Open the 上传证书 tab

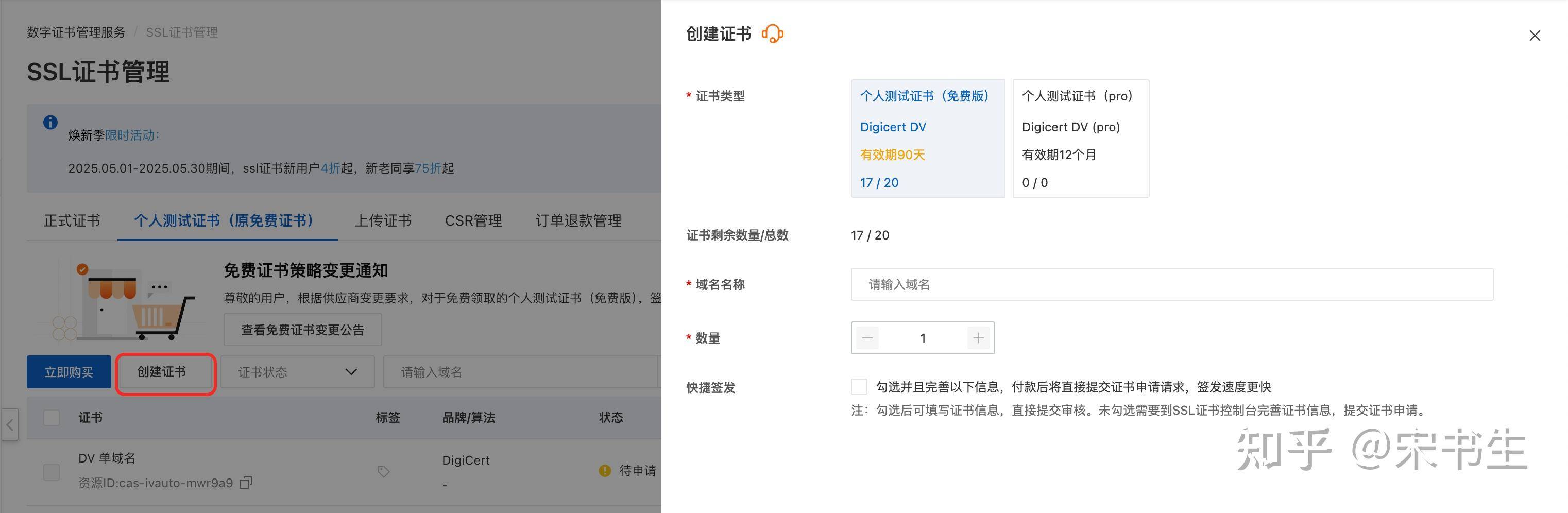383,220
